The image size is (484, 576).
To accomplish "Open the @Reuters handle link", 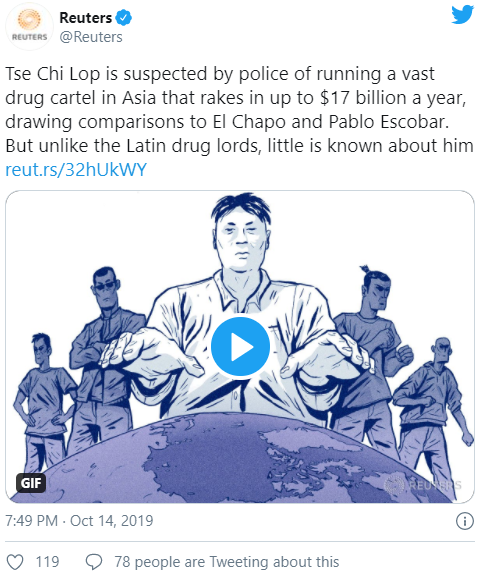I will coord(91,37).
